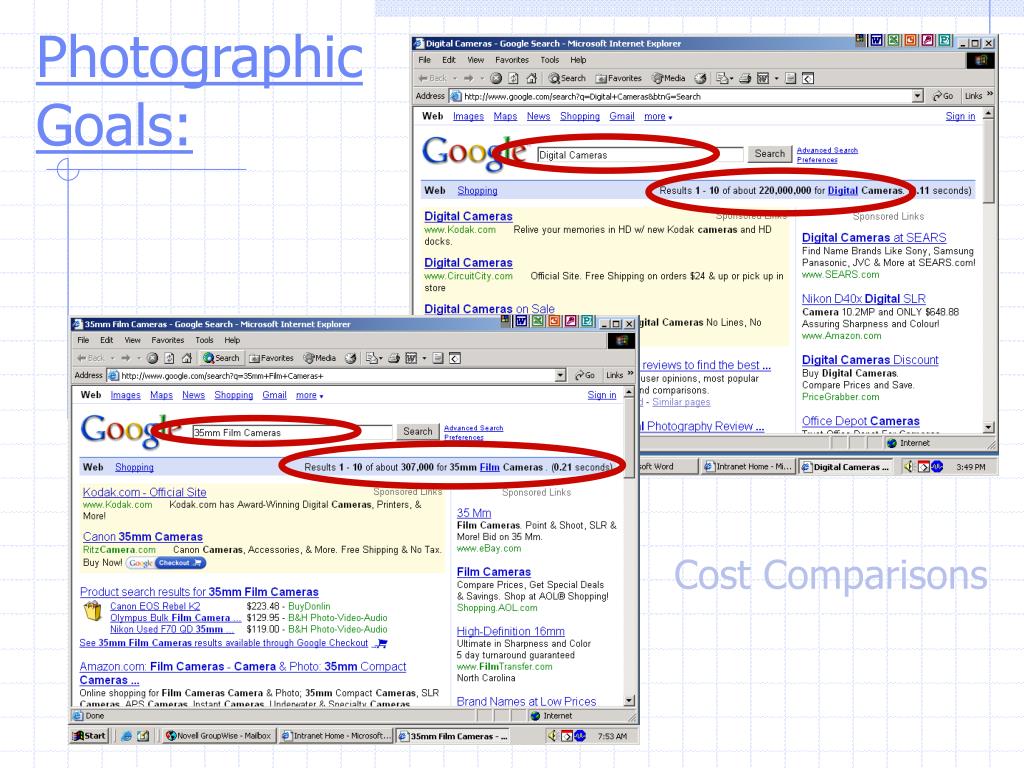Click the Excel shortcut icon in Digital Cameras title bar

(x=893, y=40)
